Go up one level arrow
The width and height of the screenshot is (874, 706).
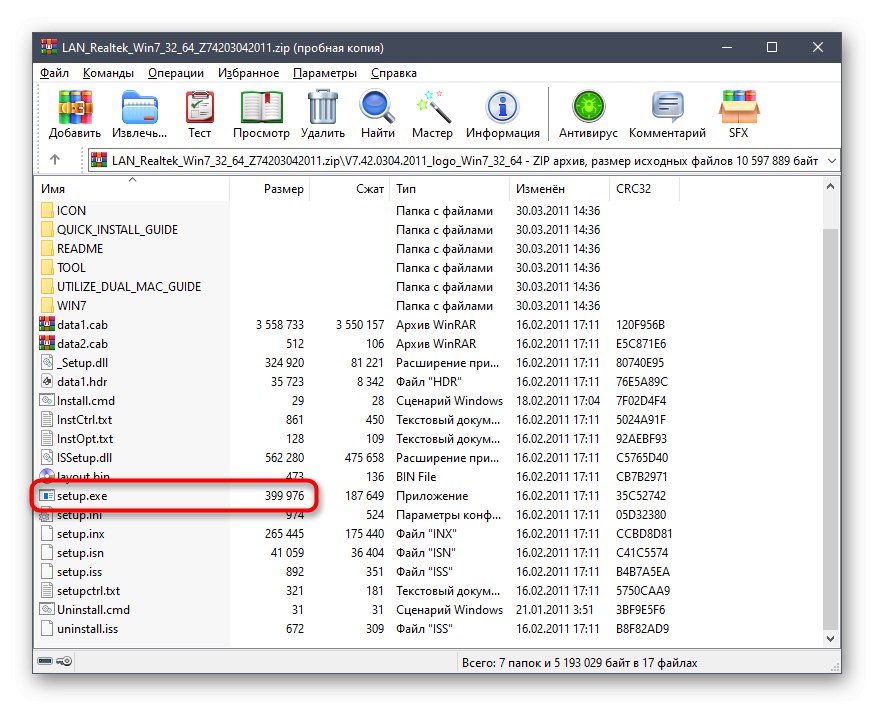55,160
